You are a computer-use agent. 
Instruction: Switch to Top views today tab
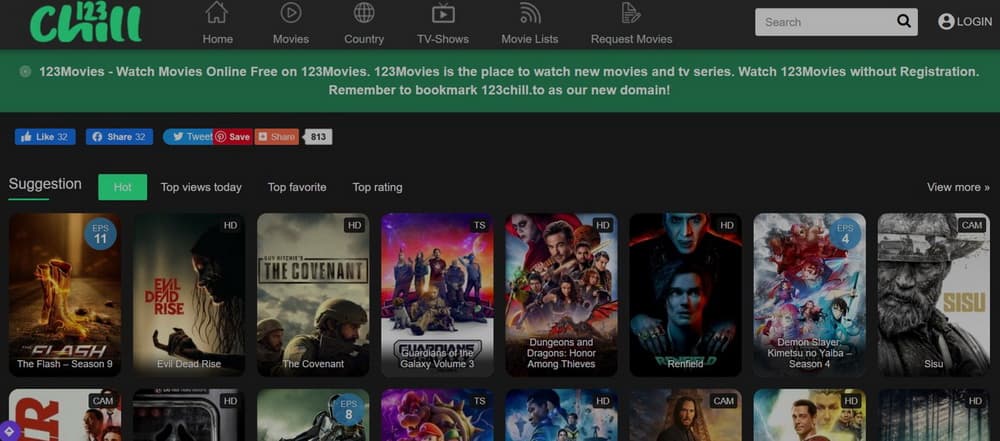(x=201, y=187)
